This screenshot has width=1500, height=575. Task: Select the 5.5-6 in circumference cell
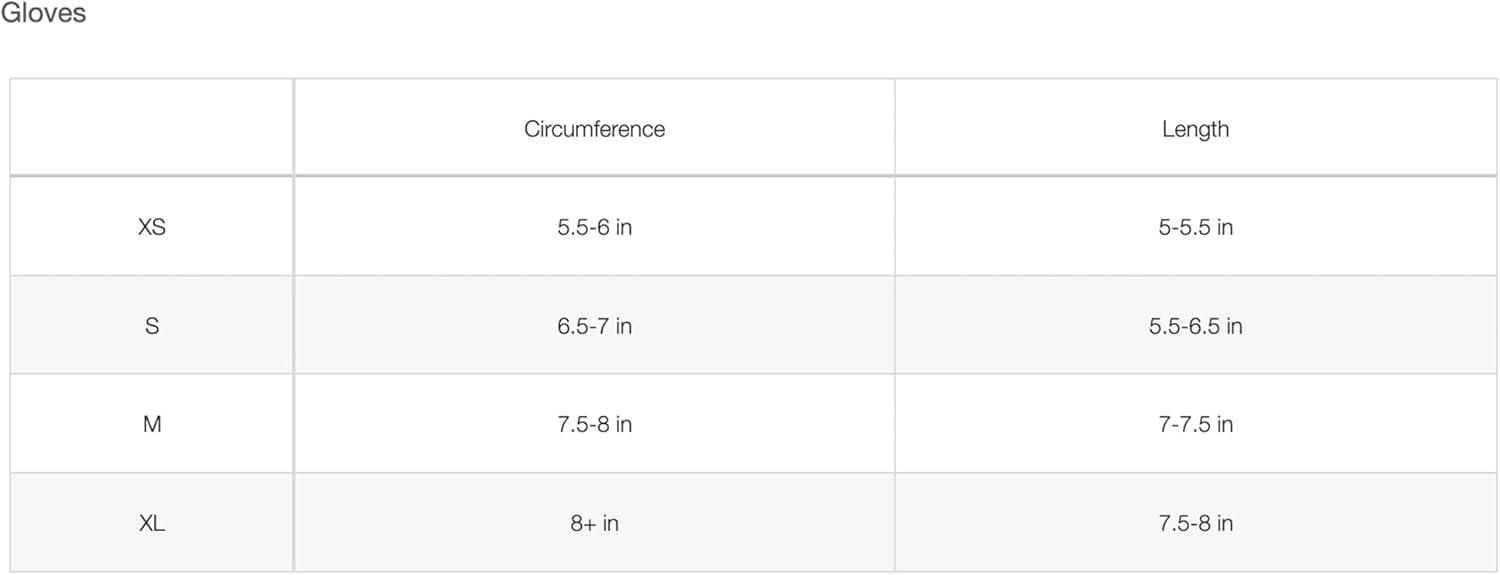tap(594, 227)
